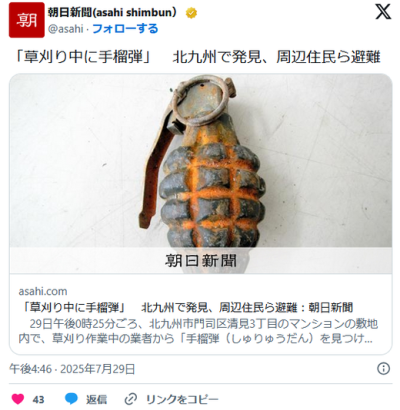Click the Asahi Shimbun red avatar
The height and width of the screenshot is (410, 400).
tap(27, 20)
